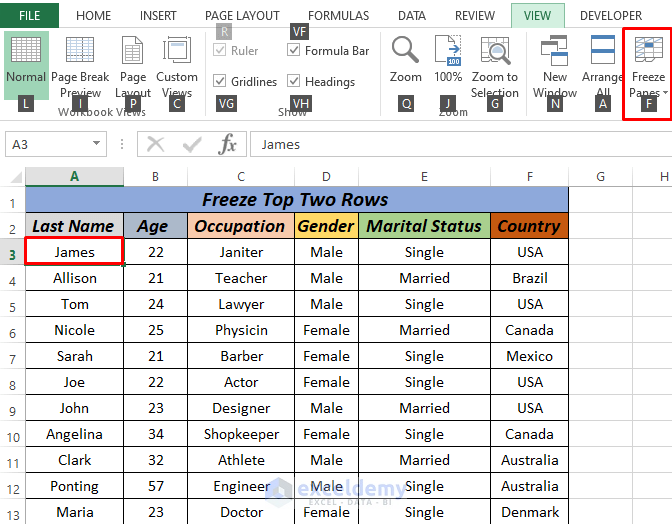Toggle the Headings checkbox

[x=294, y=81]
